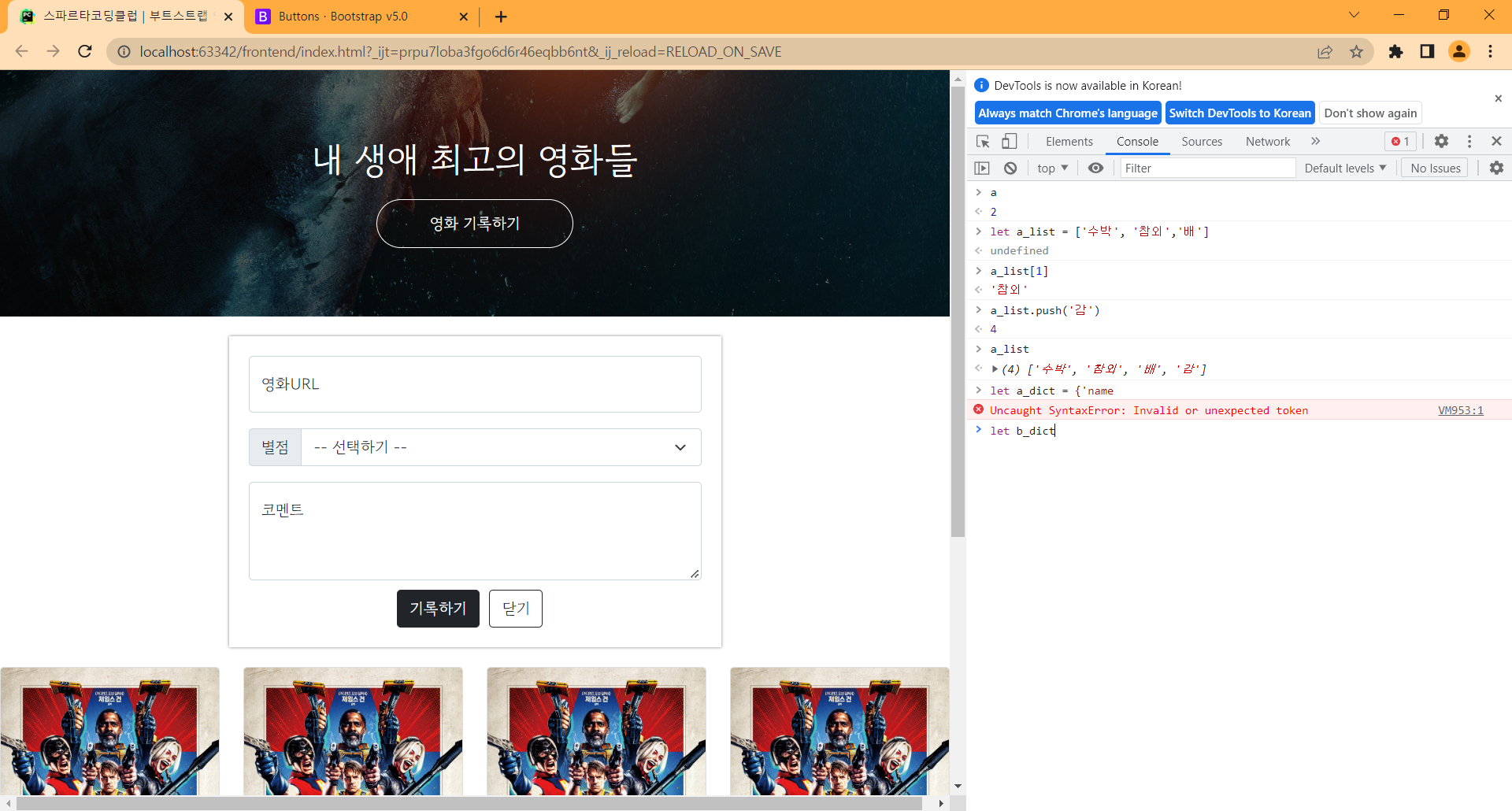This screenshot has width=1512, height=811.
Task: Dismiss the Korean language notification
Action: (x=1498, y=98)
